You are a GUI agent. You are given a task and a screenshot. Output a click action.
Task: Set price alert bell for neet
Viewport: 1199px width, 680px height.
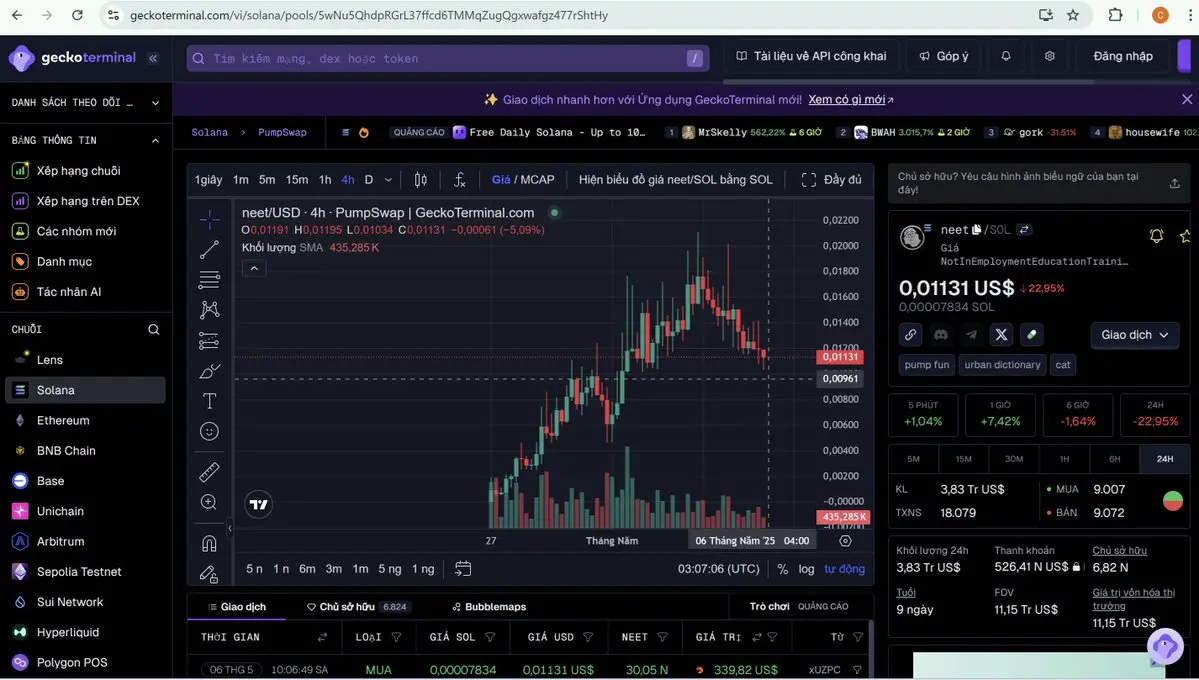[x=1156, y=236]
